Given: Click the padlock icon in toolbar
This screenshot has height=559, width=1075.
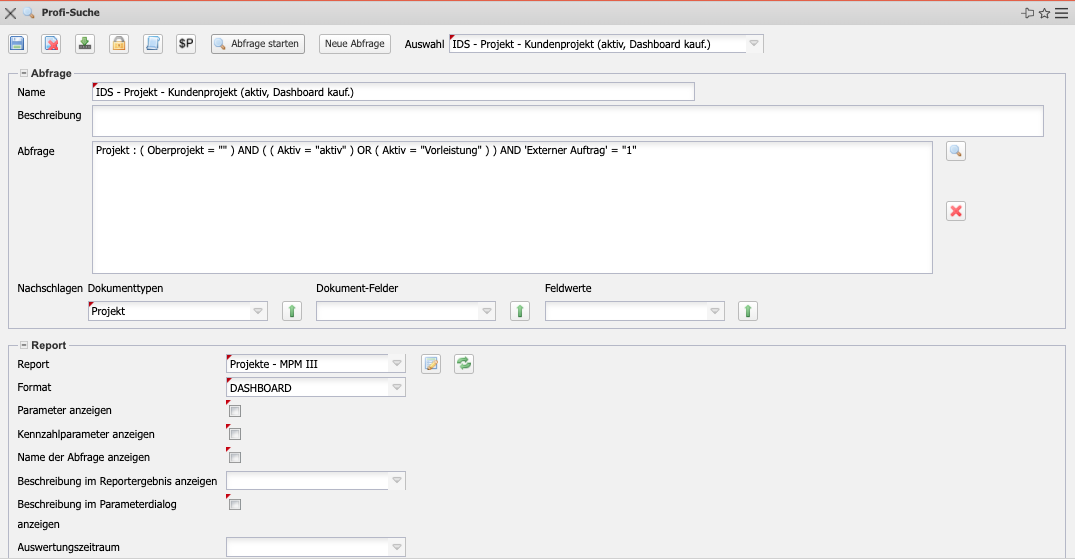Looking at the screenshot, I should click(119, 44).
